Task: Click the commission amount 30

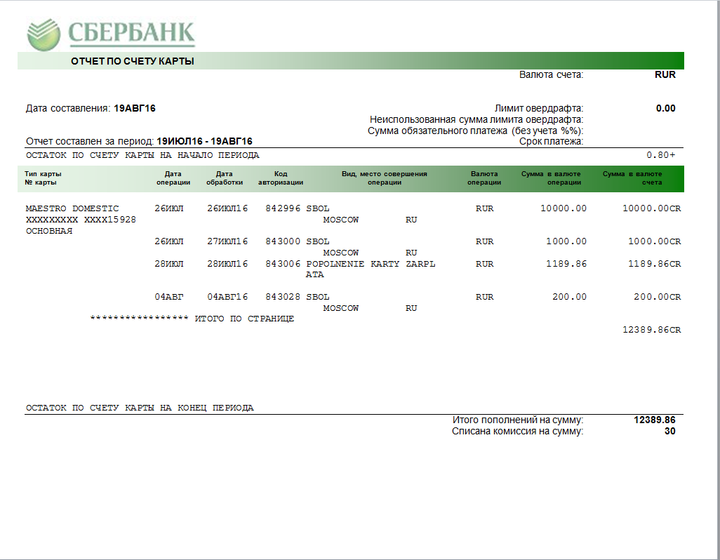Action: (670, 431)
